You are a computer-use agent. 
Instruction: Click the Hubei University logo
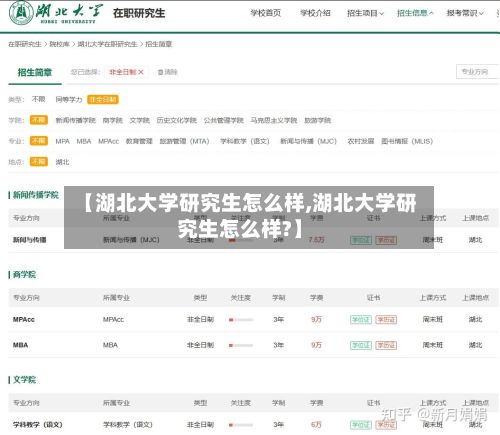click(55, 13)
